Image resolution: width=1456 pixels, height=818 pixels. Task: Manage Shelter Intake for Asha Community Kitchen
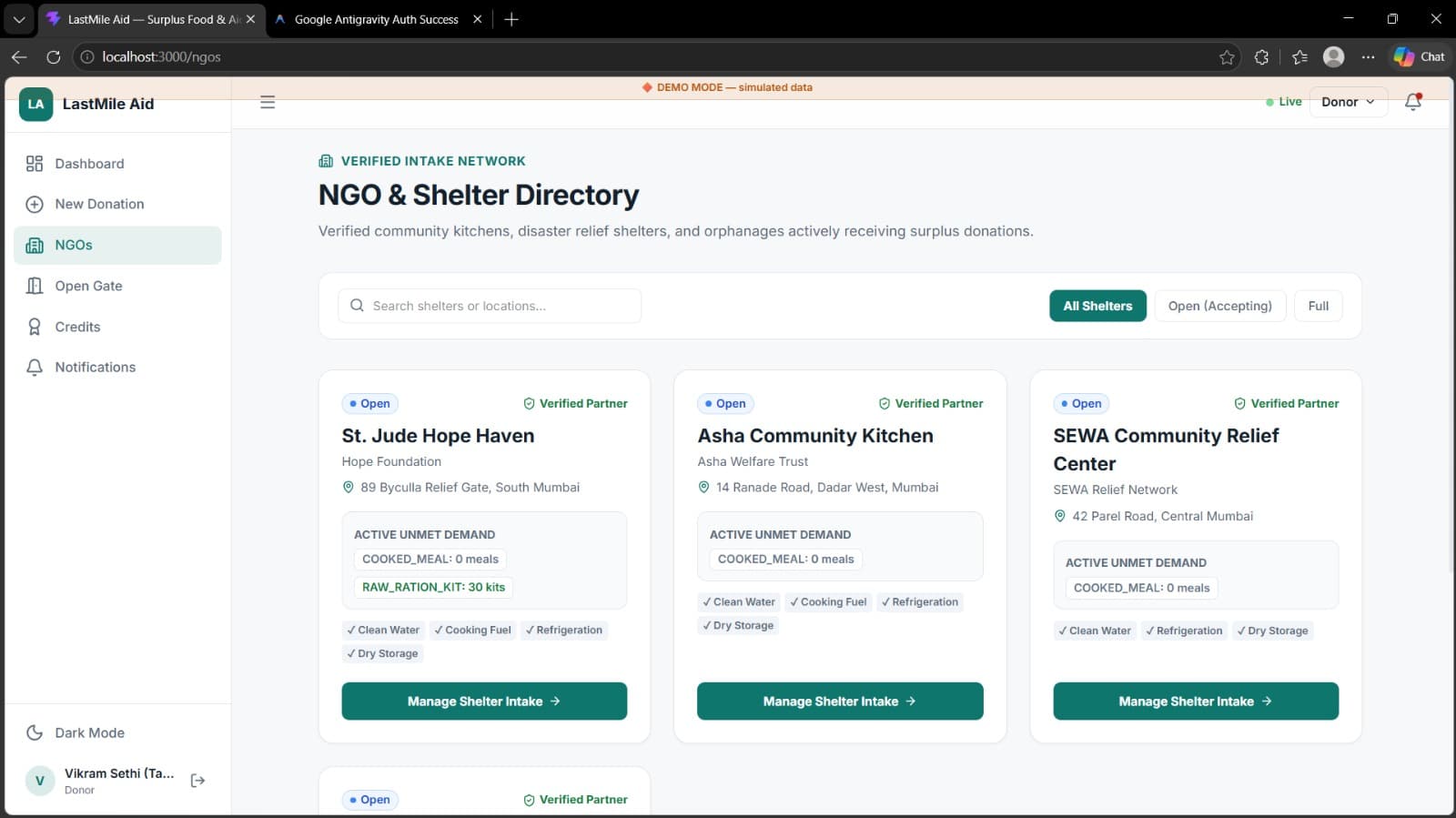[840, 701]
